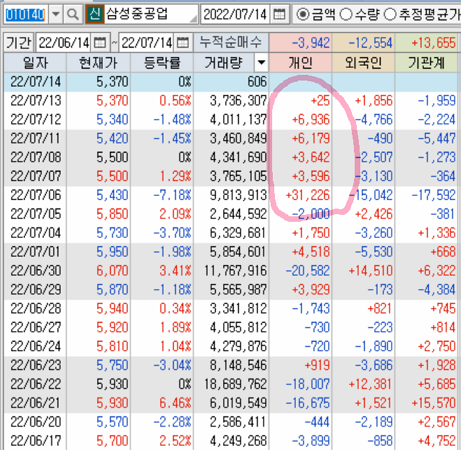Click 거래량 18,689,762 cell
This screenshot has height=450, width=461.
[235, 384]
